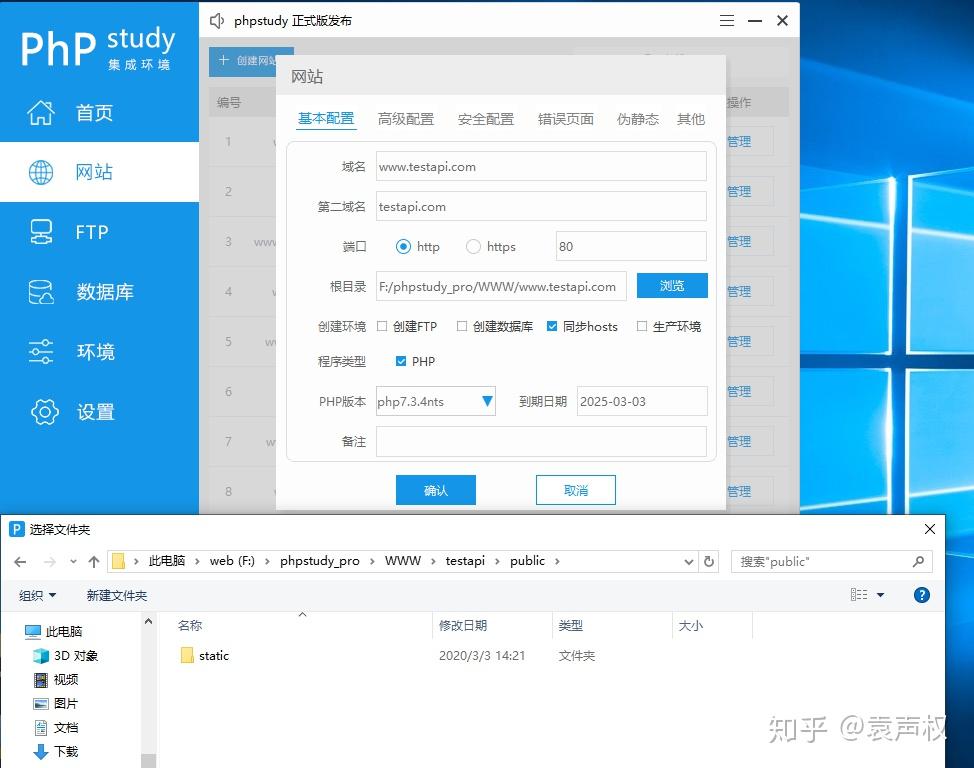Switch to the 高级配置 tab

click(405, 118)
